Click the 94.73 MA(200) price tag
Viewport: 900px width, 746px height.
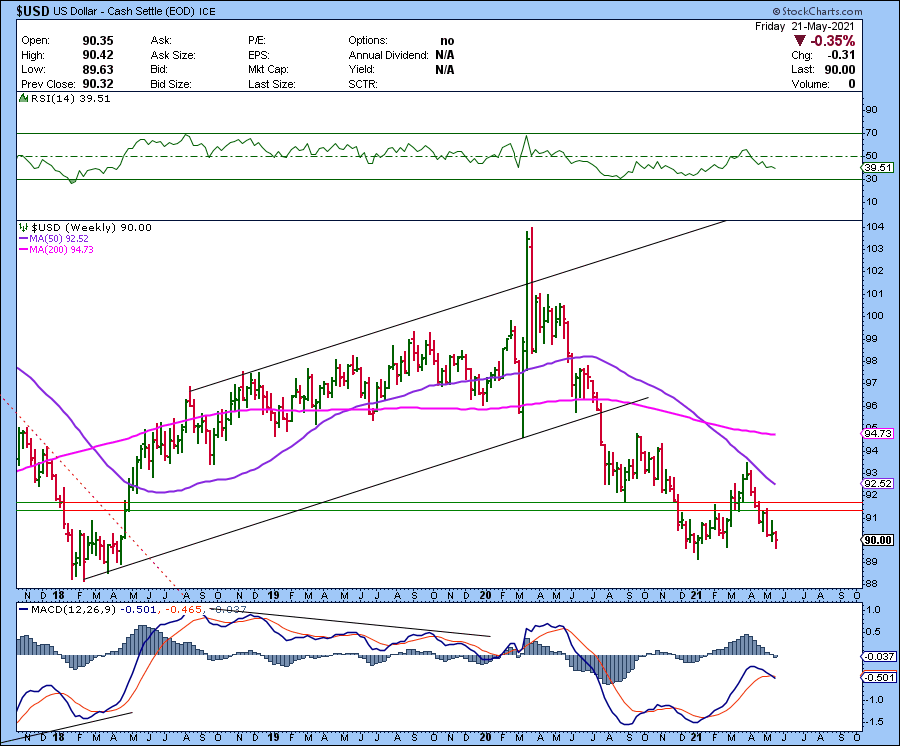point(876,434)
